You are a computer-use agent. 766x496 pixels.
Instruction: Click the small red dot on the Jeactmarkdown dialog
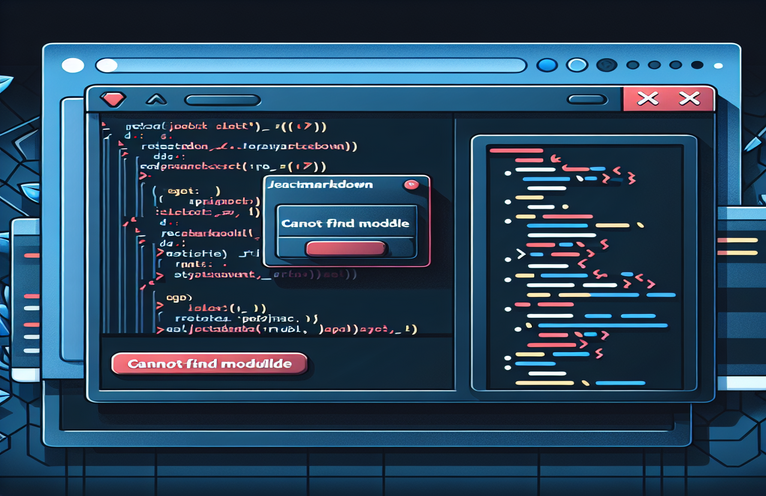(x=407, y=186)
